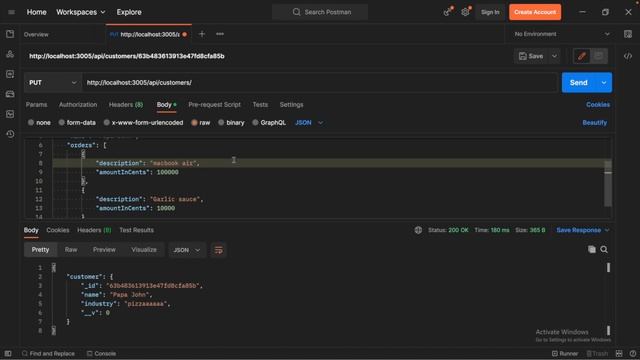Click the Create Account button
Viewport: 640px width, 360px height.
(x=535, y=12)
